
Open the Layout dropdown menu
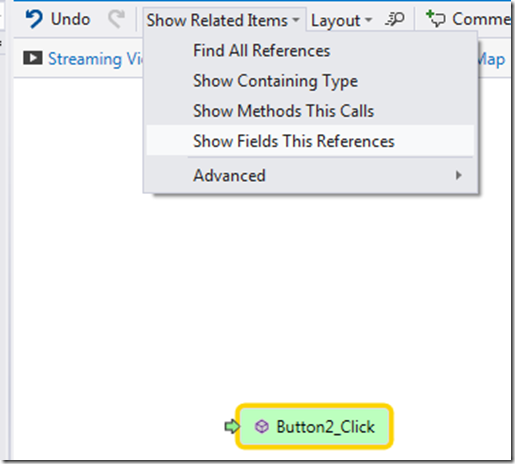pyautogui.click(x=341, y=21)
